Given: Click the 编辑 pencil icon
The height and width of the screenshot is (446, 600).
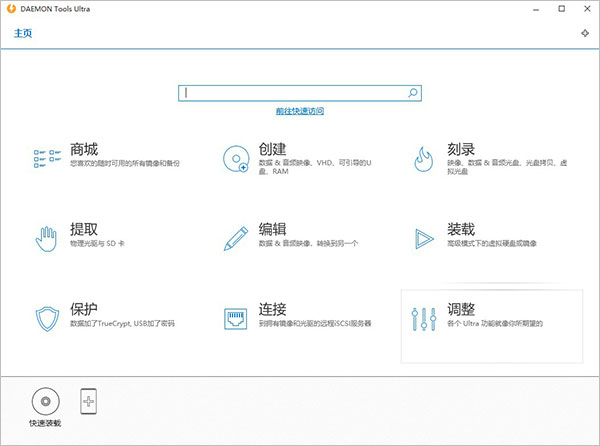Looking at the screenshot, I should coord(236,238).
